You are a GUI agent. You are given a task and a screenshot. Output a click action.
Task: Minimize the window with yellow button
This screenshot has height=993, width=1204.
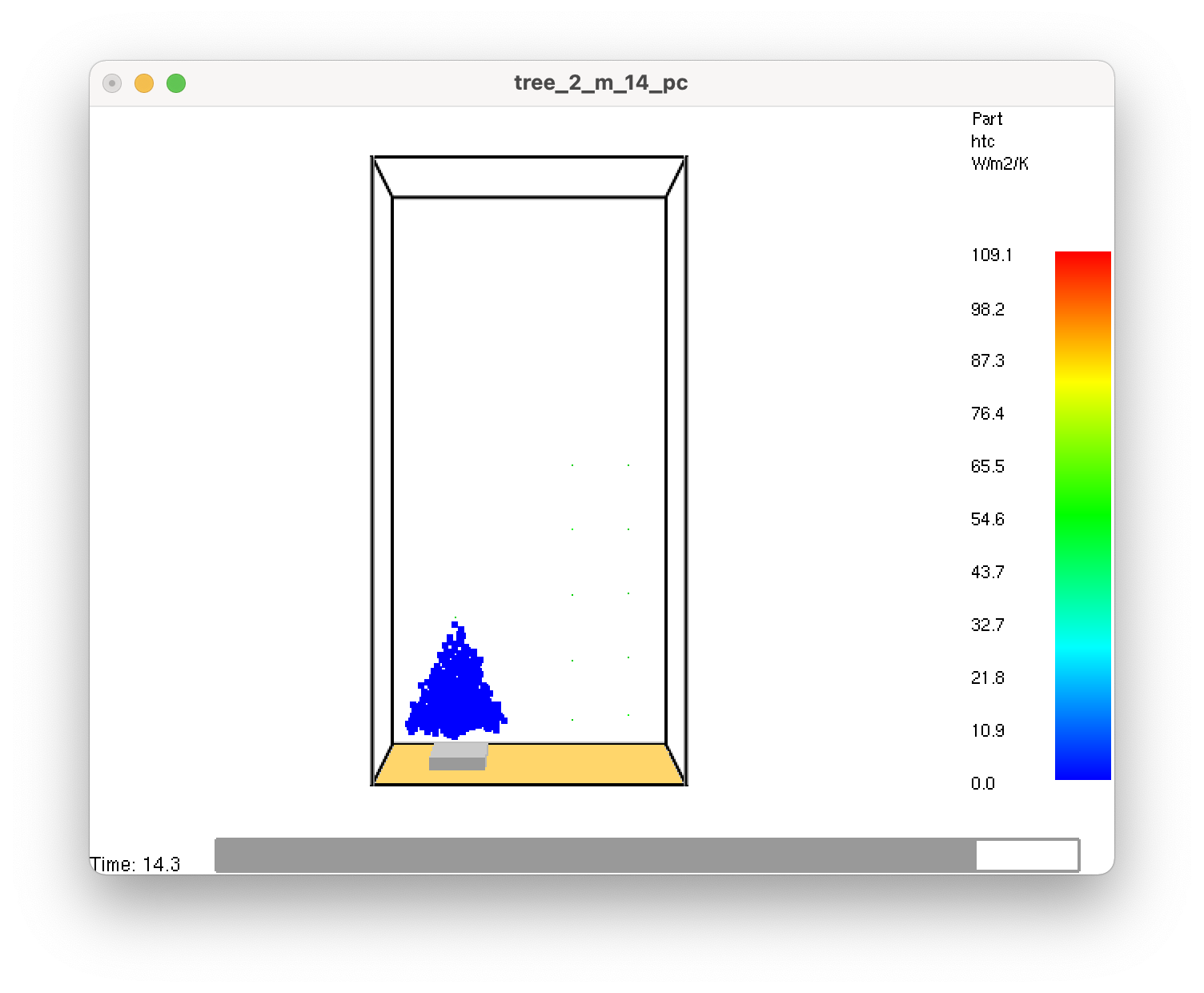pos(144,83)
